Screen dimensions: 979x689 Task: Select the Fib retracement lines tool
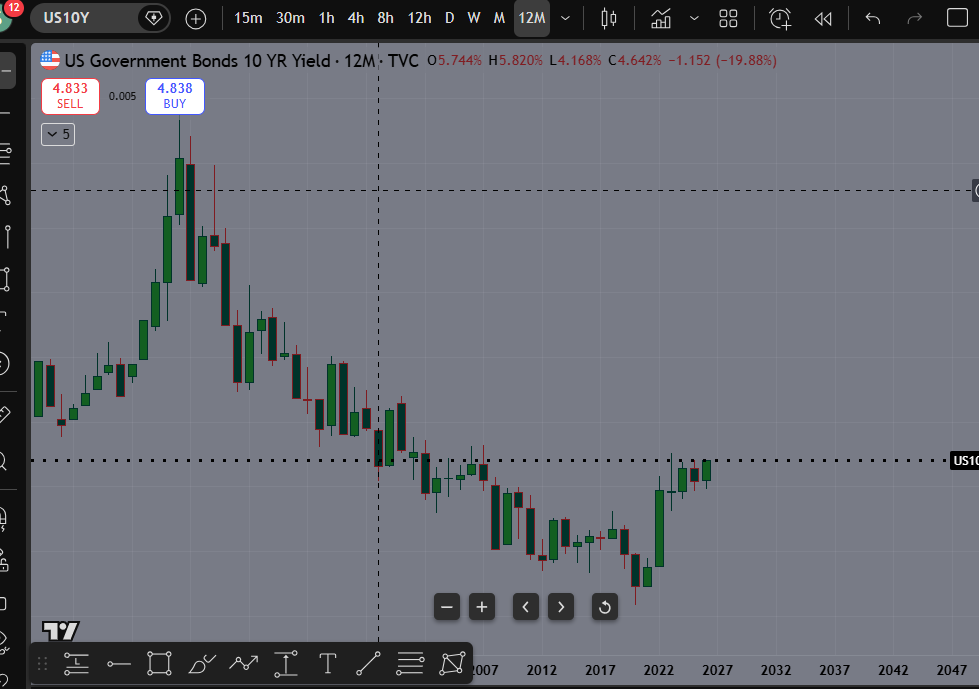coord(410,663)
